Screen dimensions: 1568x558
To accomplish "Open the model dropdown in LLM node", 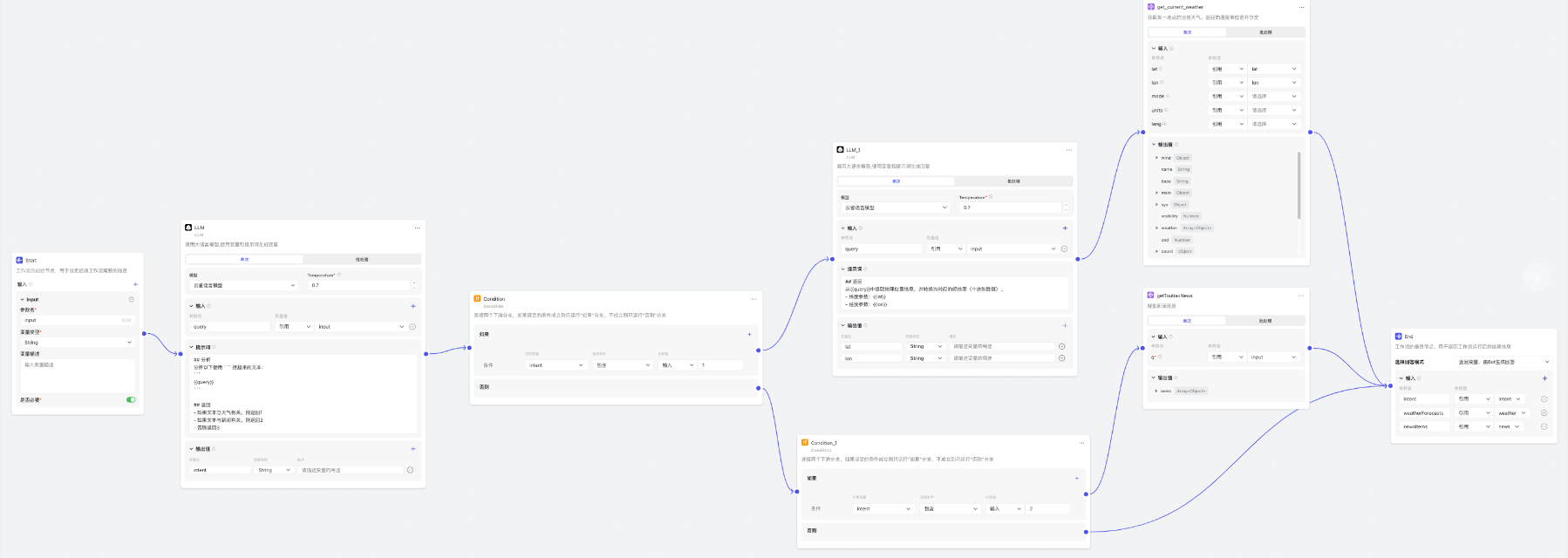I will coord(244,285).
